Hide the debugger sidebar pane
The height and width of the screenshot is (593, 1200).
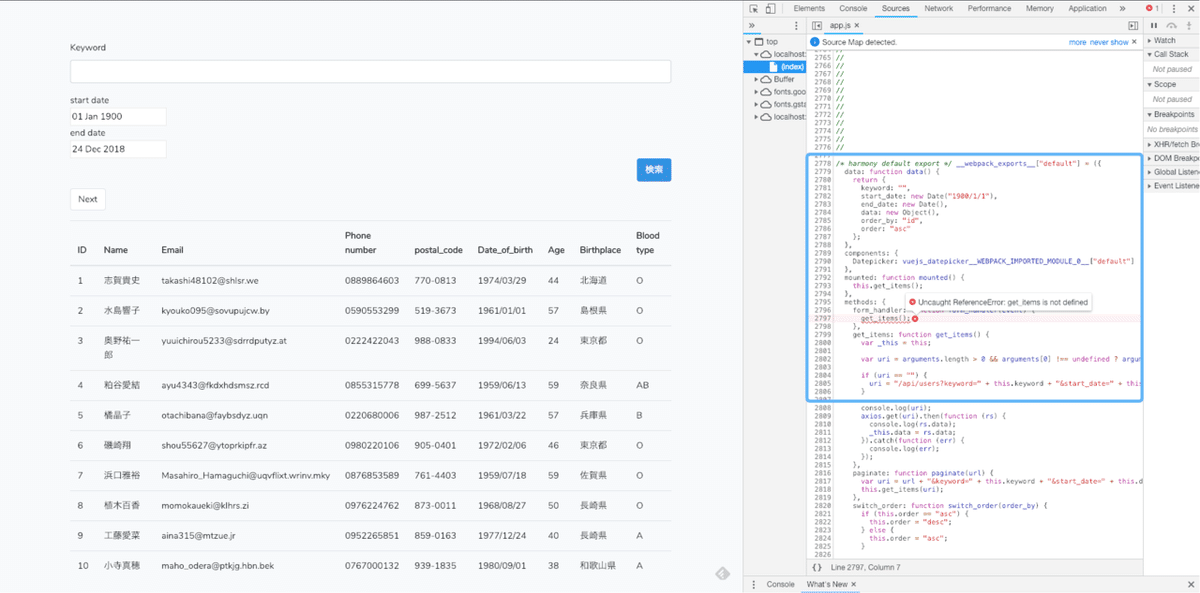[1133, 25]
